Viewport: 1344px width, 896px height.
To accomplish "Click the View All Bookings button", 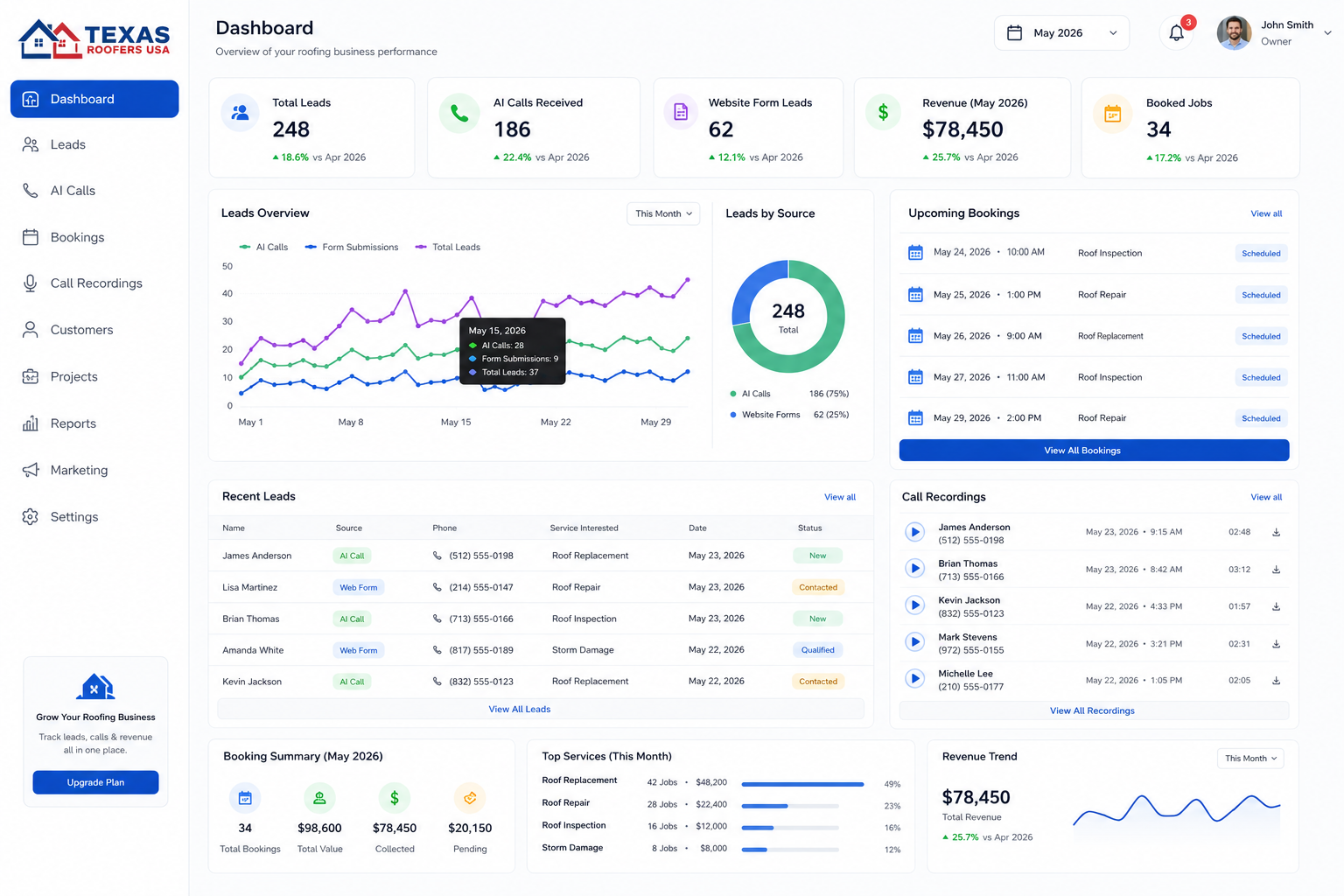I will [x=1094, y=451].
